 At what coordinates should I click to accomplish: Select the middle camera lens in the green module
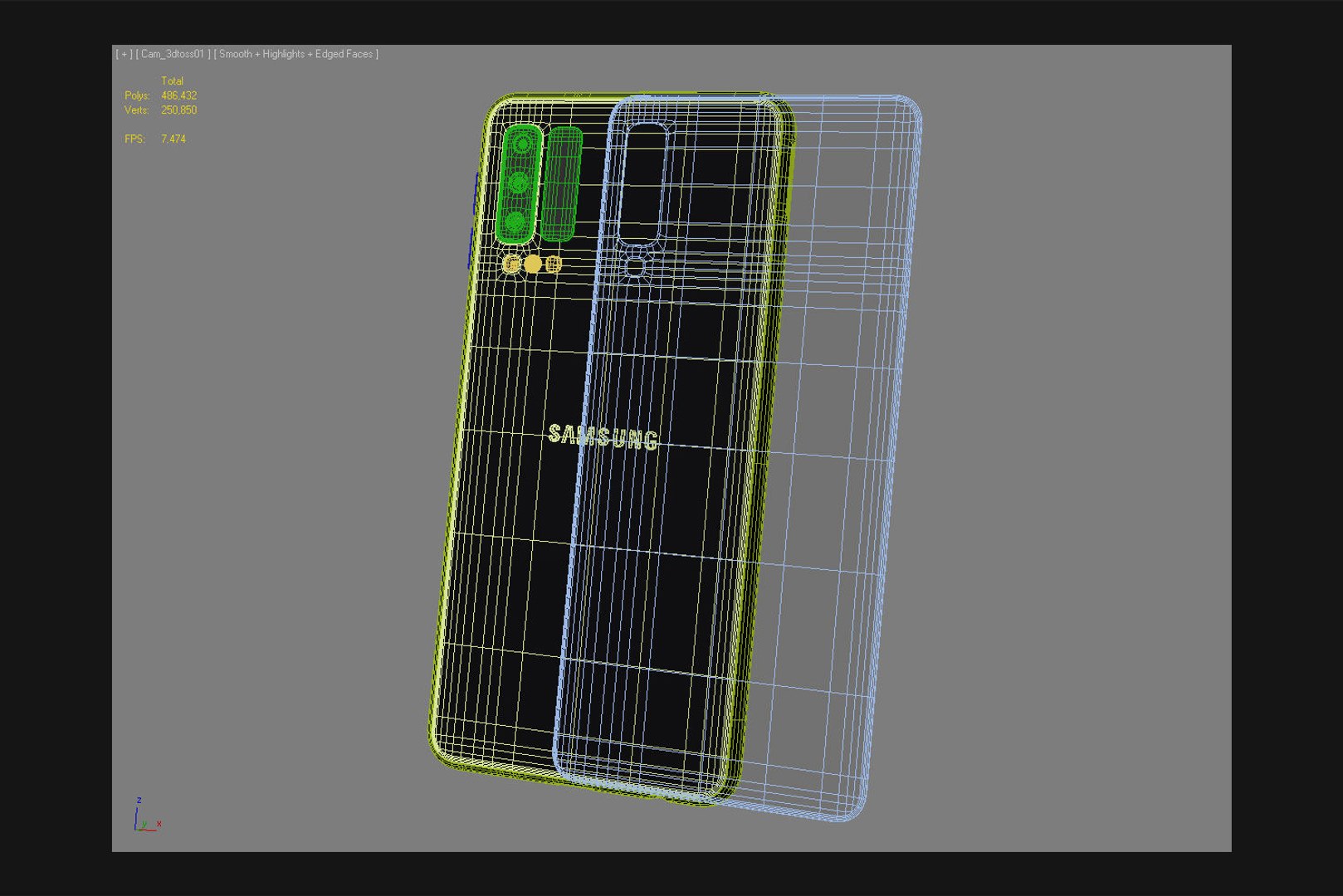518,183
